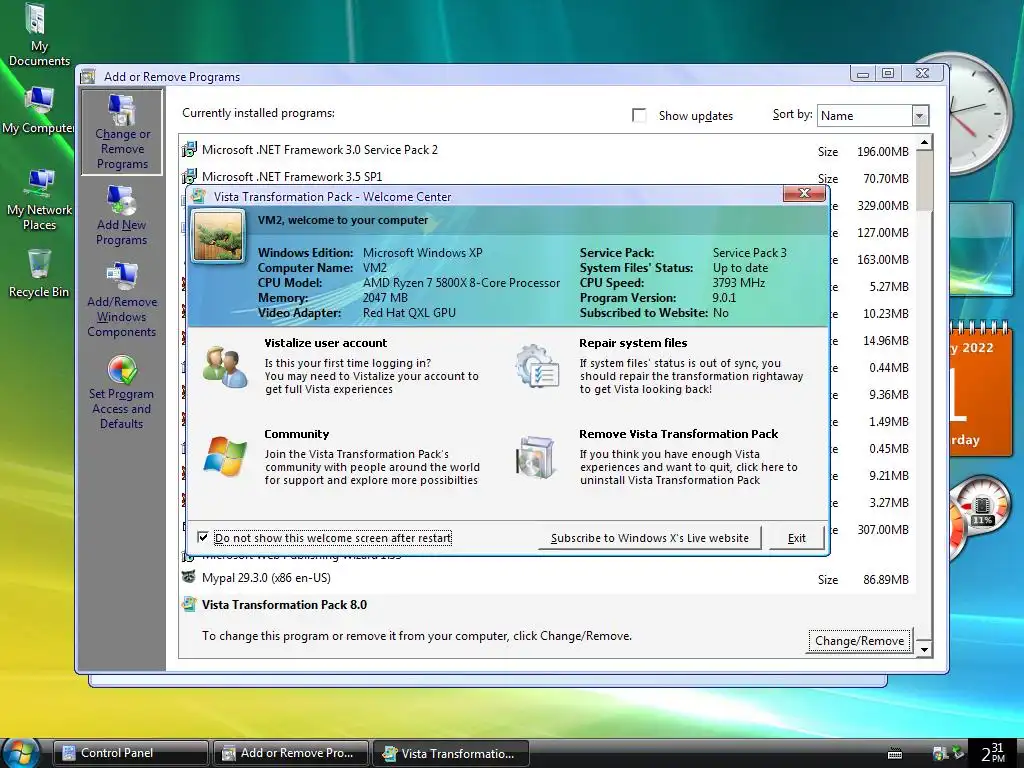Screen dimensions: 1024x768
Task: Open My Documents desktop icon
Action: 39,35
